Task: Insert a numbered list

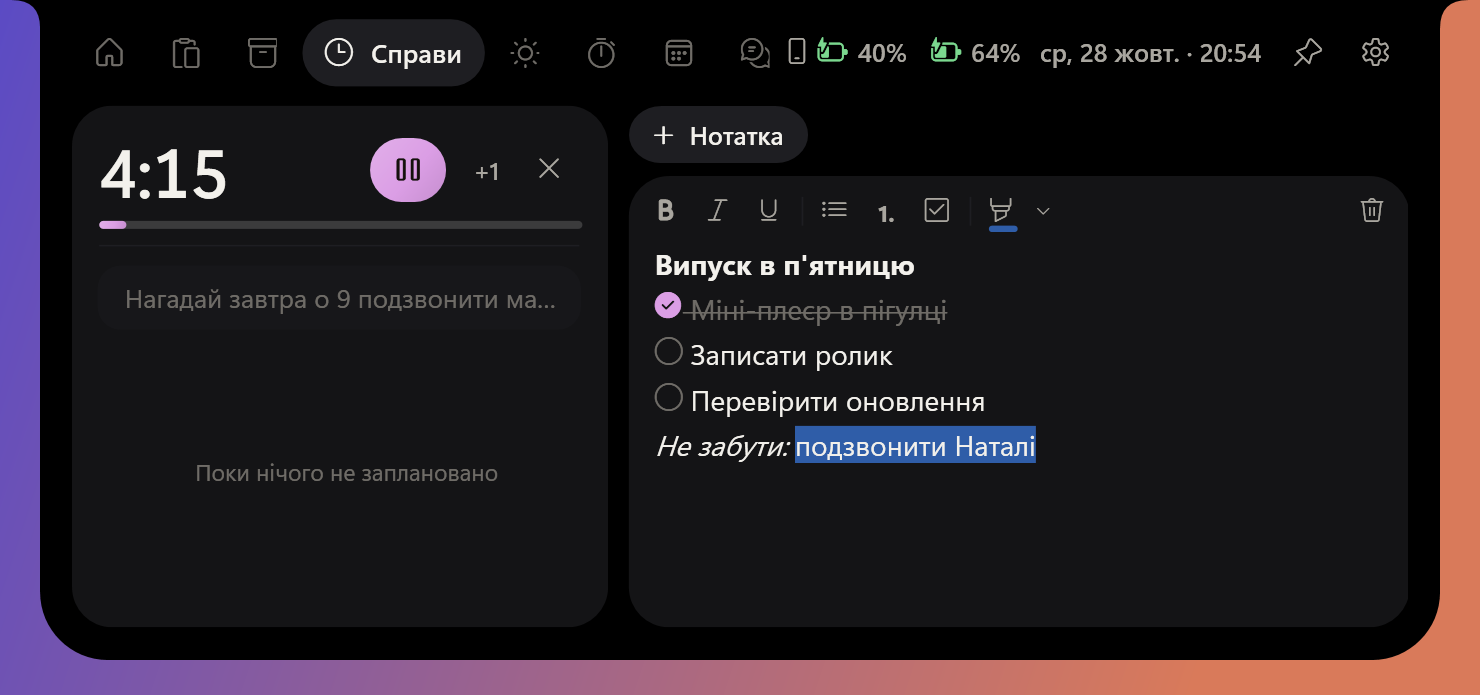Action: [885, 212]
